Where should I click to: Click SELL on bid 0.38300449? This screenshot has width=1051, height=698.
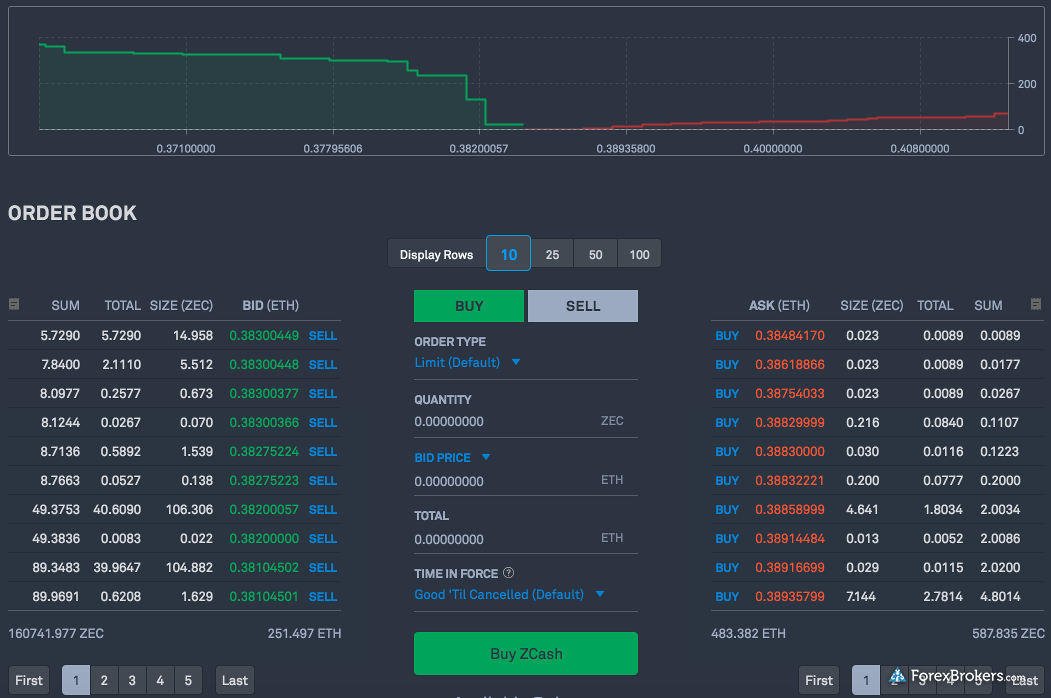click(x=322, y=335)
